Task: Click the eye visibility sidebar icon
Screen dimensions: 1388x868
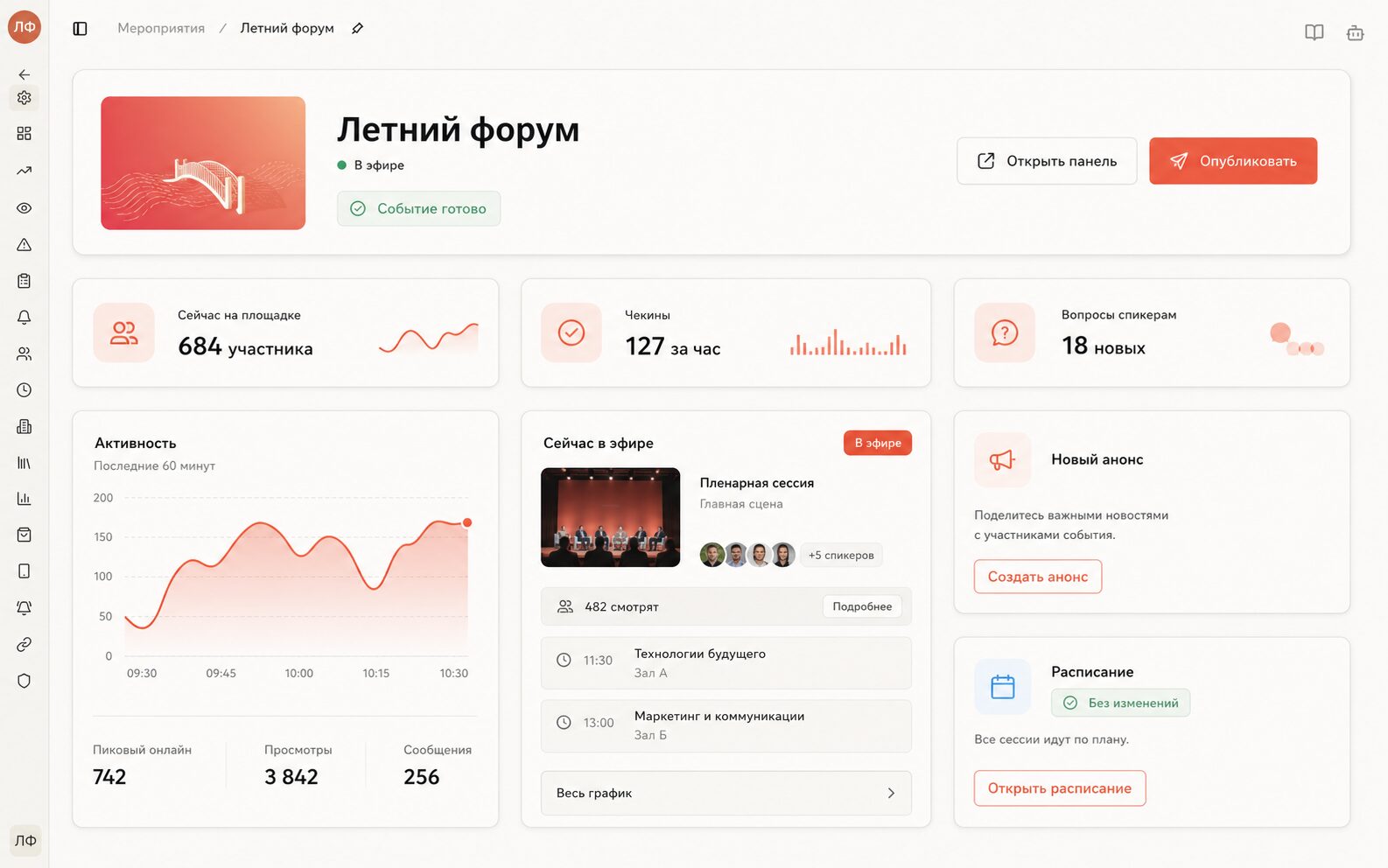Action: tap(25, 208)
